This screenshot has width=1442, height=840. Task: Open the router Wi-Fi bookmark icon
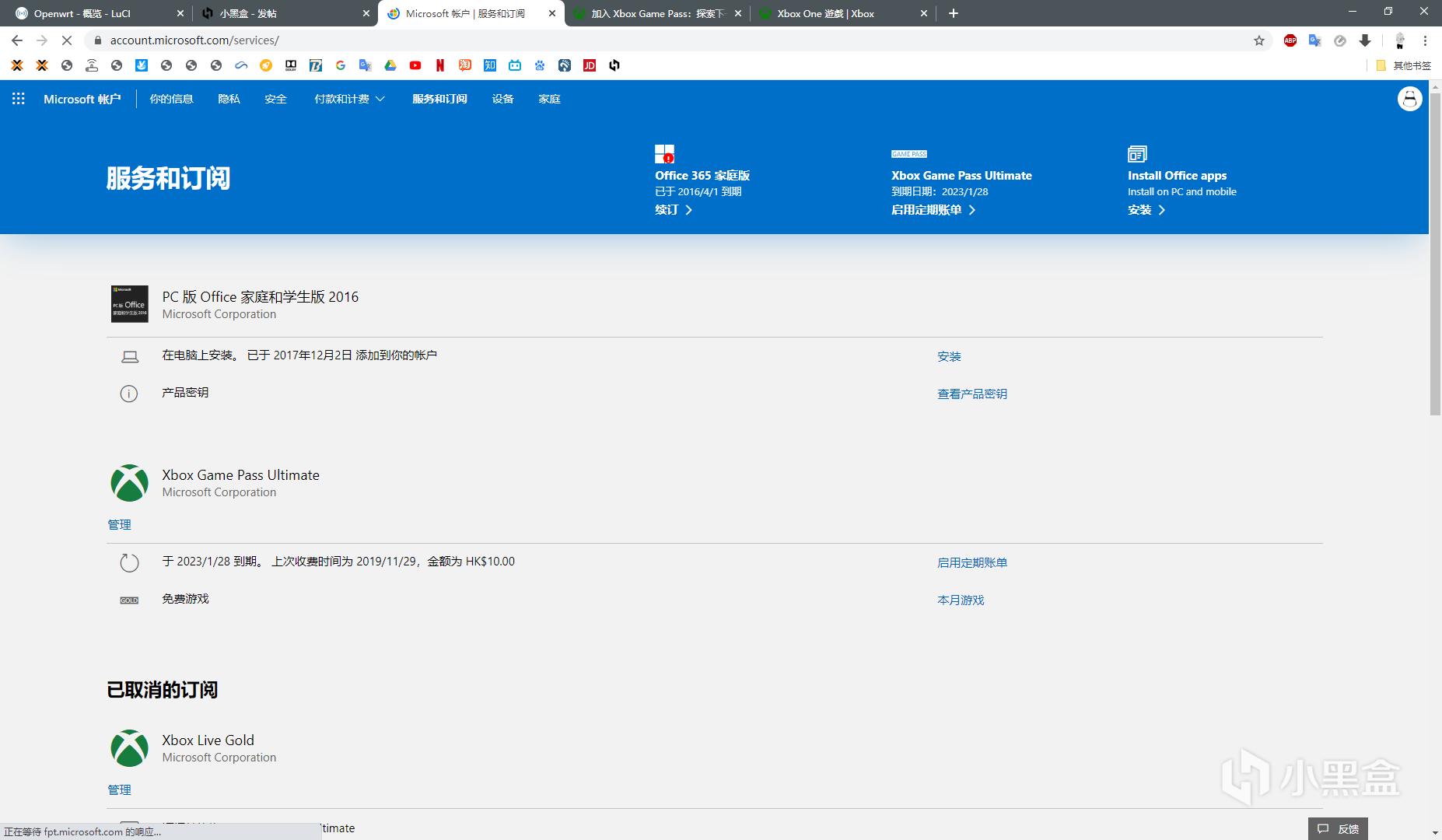(x=92, y=65)
